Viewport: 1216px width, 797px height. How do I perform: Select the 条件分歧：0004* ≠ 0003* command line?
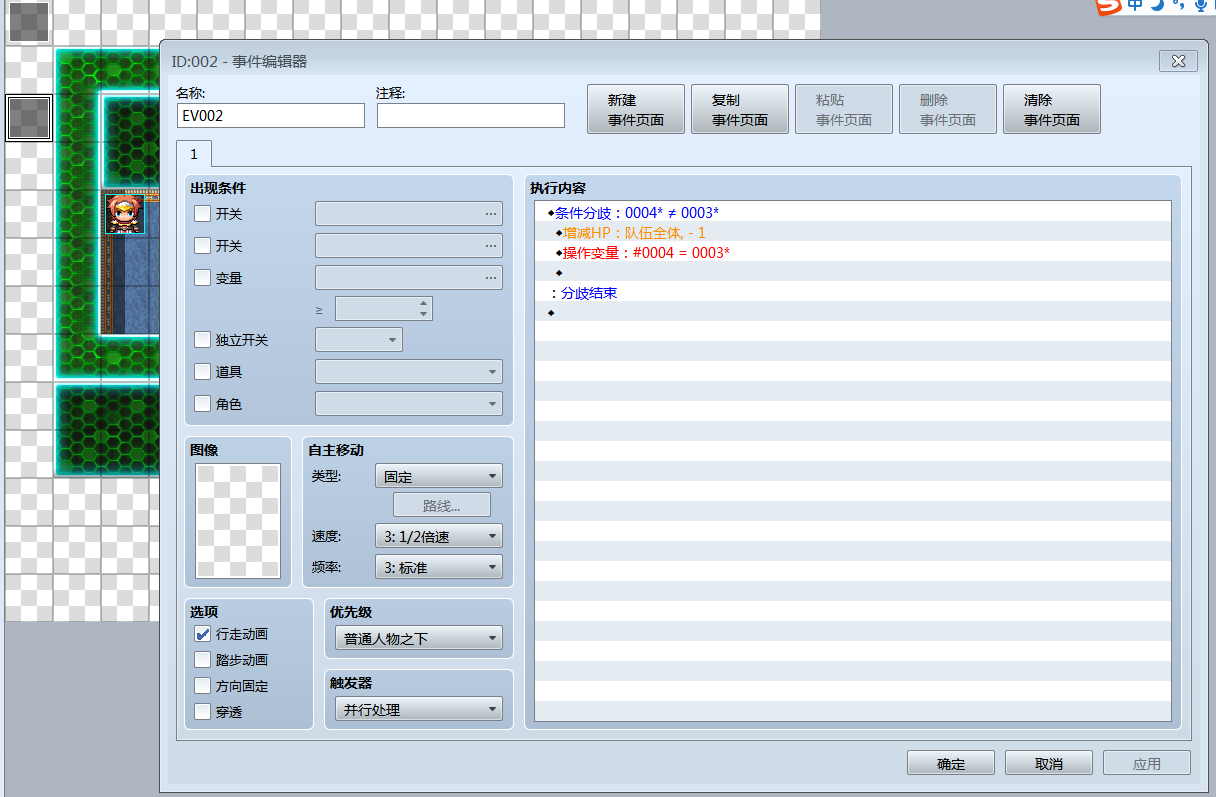click(853, 212)
